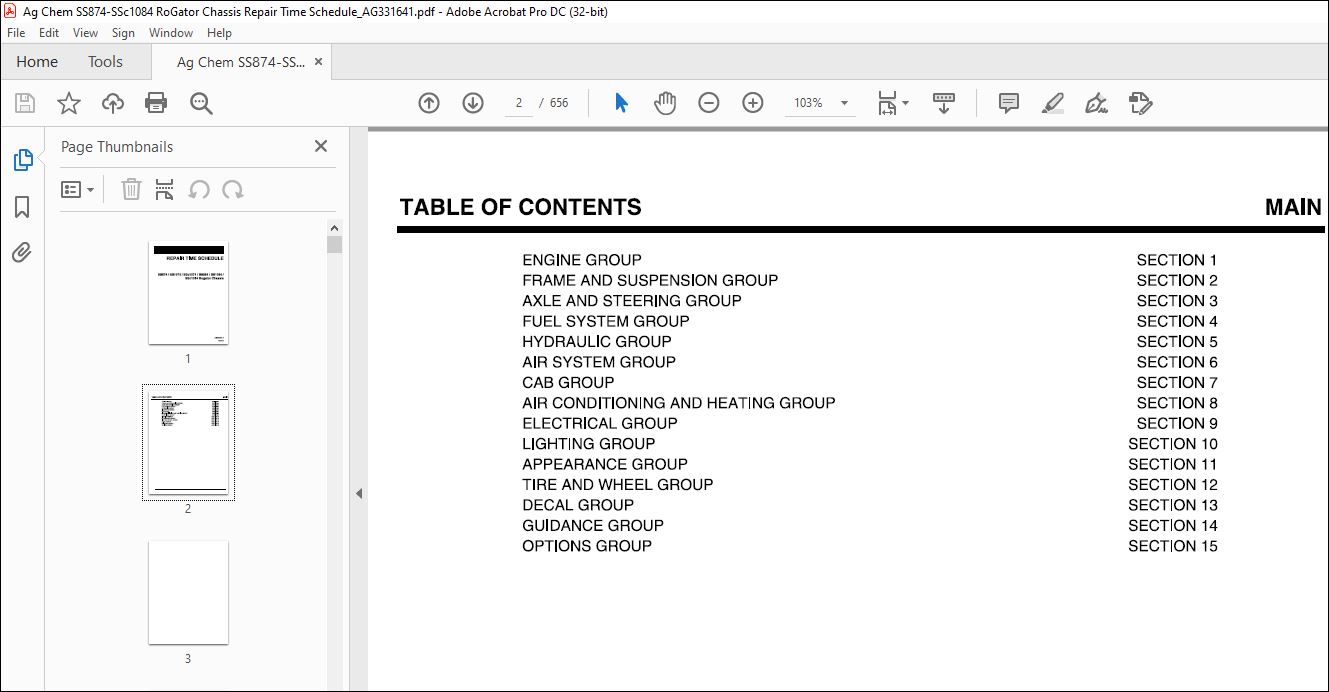Open the Sign menu
Viewport: 1329px width, 692px height.
pos(123,33)
